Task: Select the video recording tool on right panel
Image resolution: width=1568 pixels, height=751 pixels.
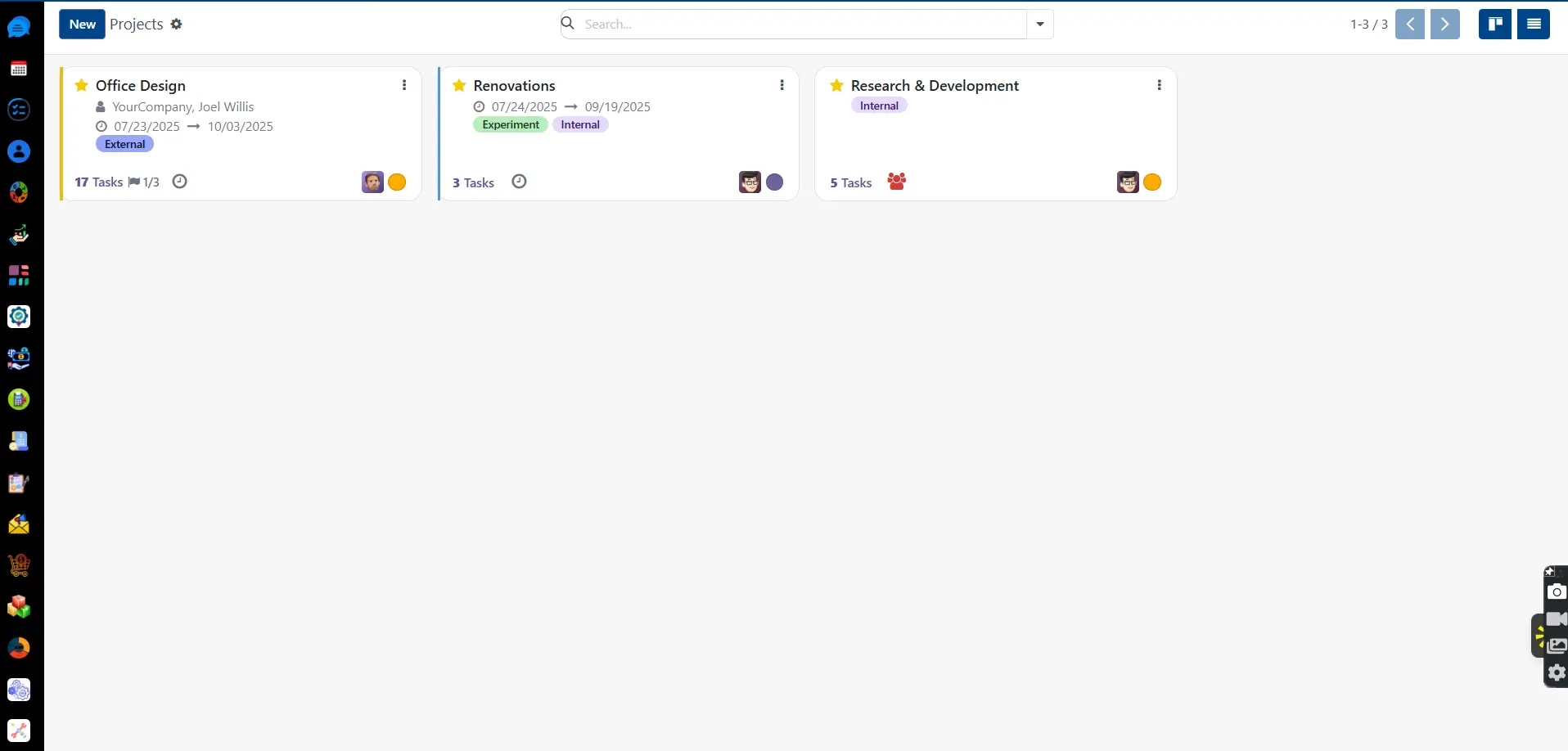Action: click(1556, 619)
